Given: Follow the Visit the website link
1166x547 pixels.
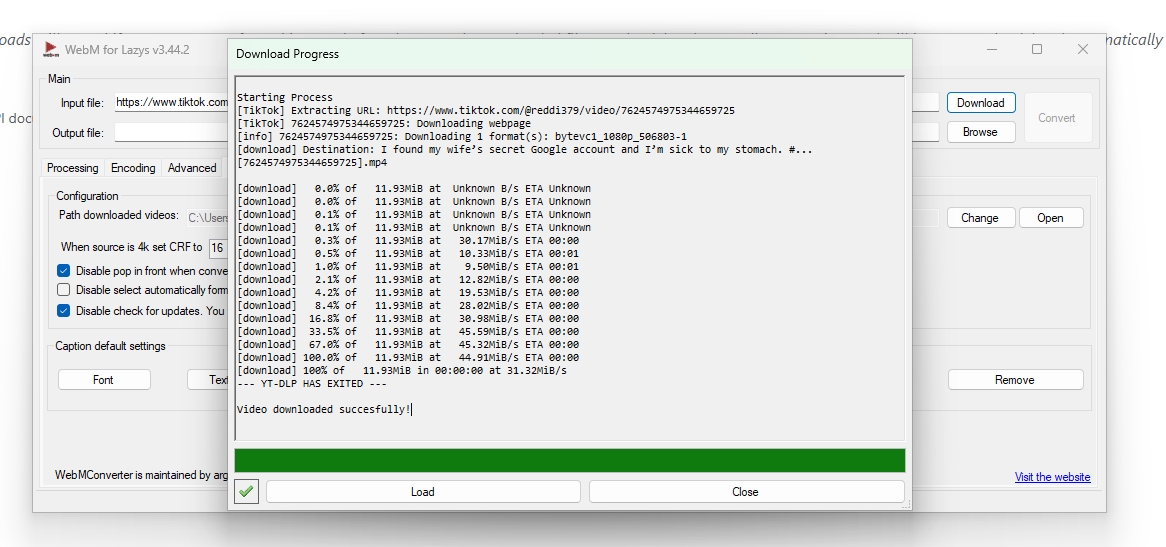Looking at the screenshot, I should coord(1052,477).
